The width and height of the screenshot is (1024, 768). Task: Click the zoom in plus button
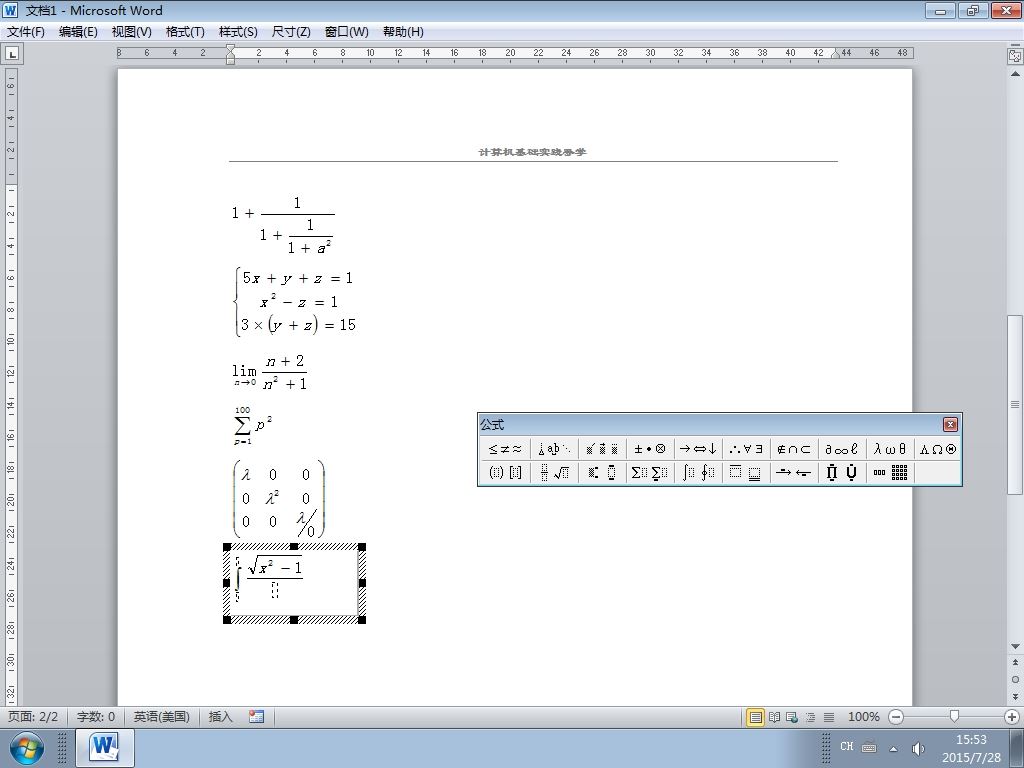click(x=1012, y=717)
